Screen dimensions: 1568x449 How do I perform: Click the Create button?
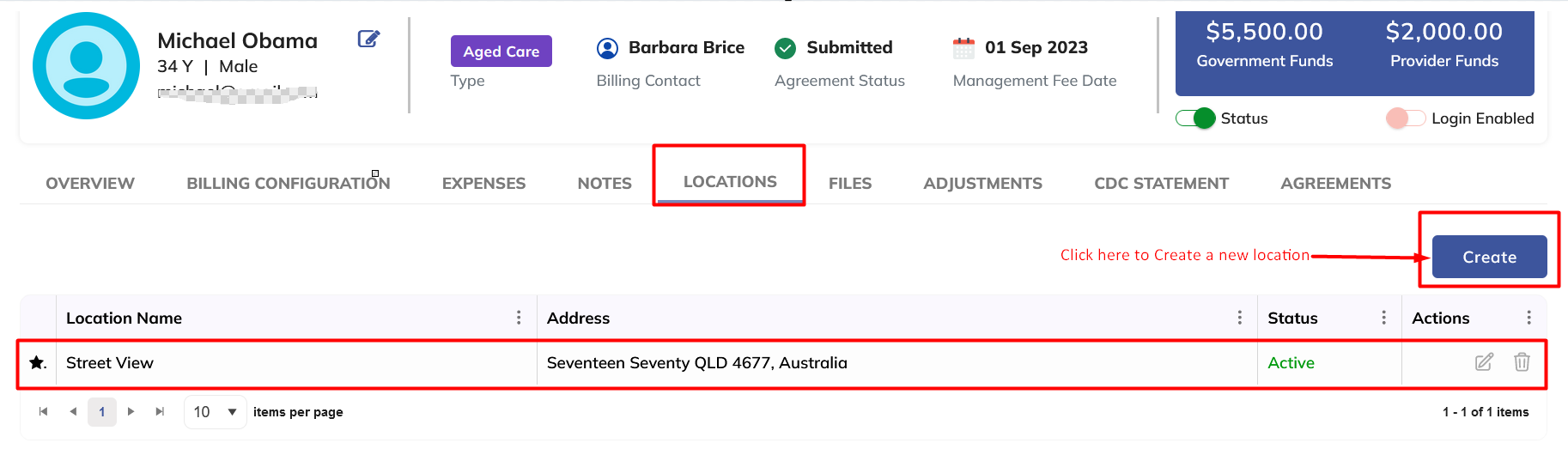tap(1489, 257)
